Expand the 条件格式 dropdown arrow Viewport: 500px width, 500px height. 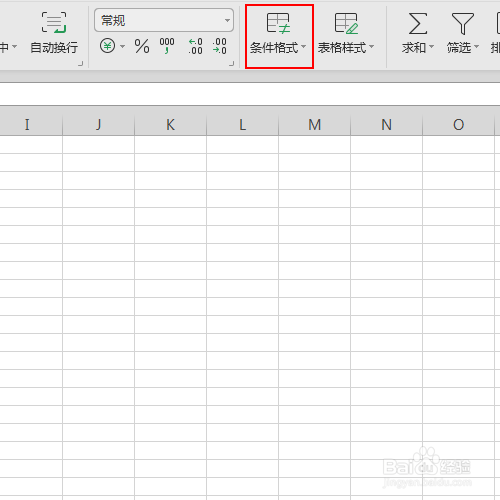tap(303, 47)
